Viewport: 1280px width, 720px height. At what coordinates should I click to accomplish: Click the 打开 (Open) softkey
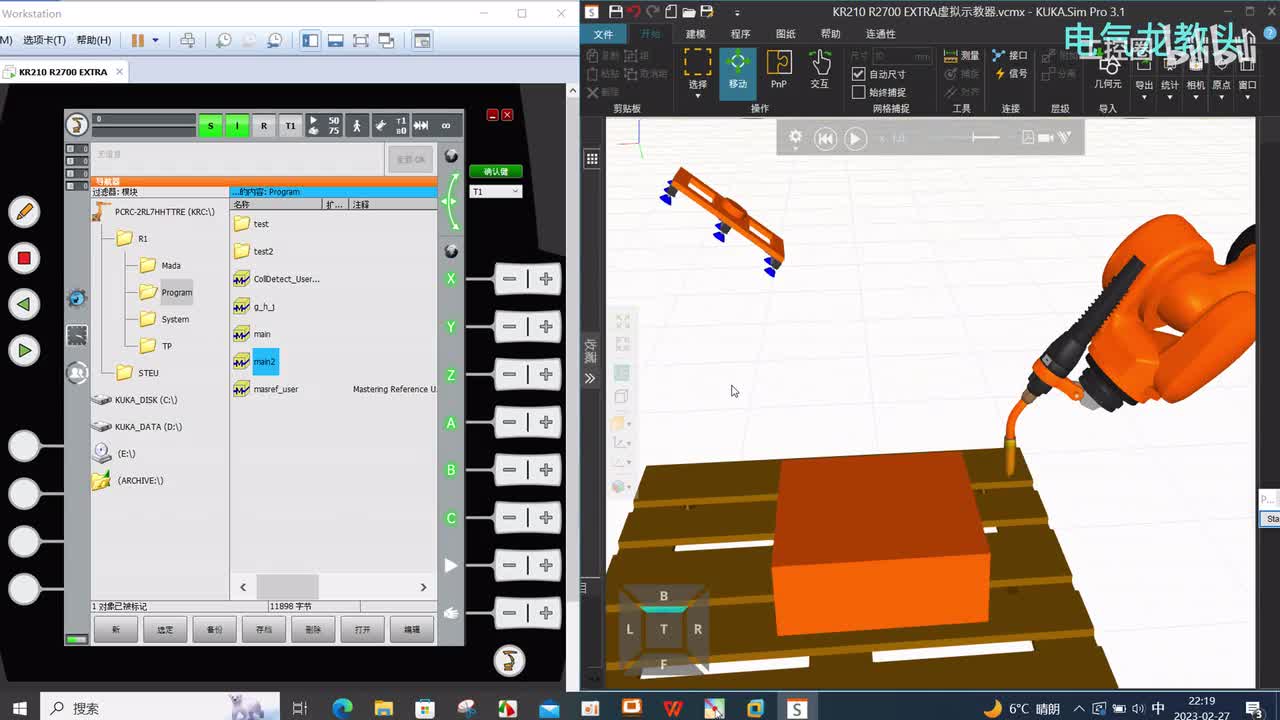(x=362, y=629)
